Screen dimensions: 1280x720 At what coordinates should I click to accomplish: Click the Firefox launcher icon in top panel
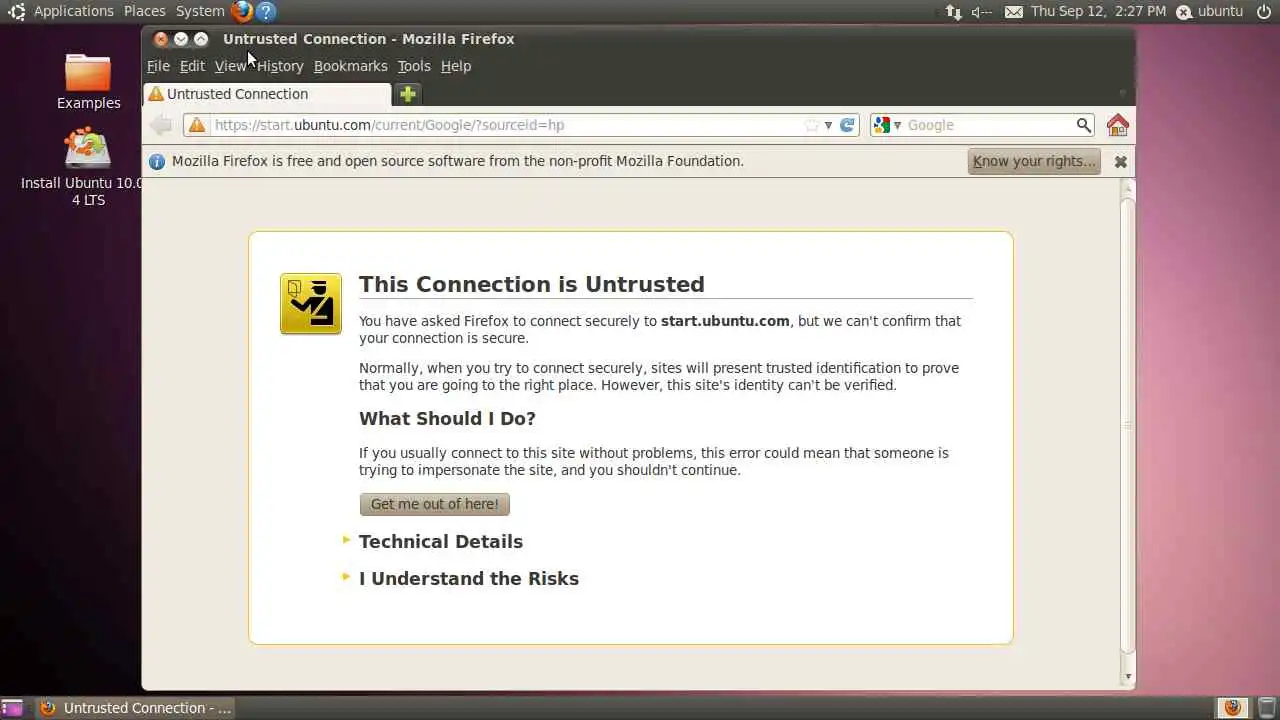click(x=241, y=12)
